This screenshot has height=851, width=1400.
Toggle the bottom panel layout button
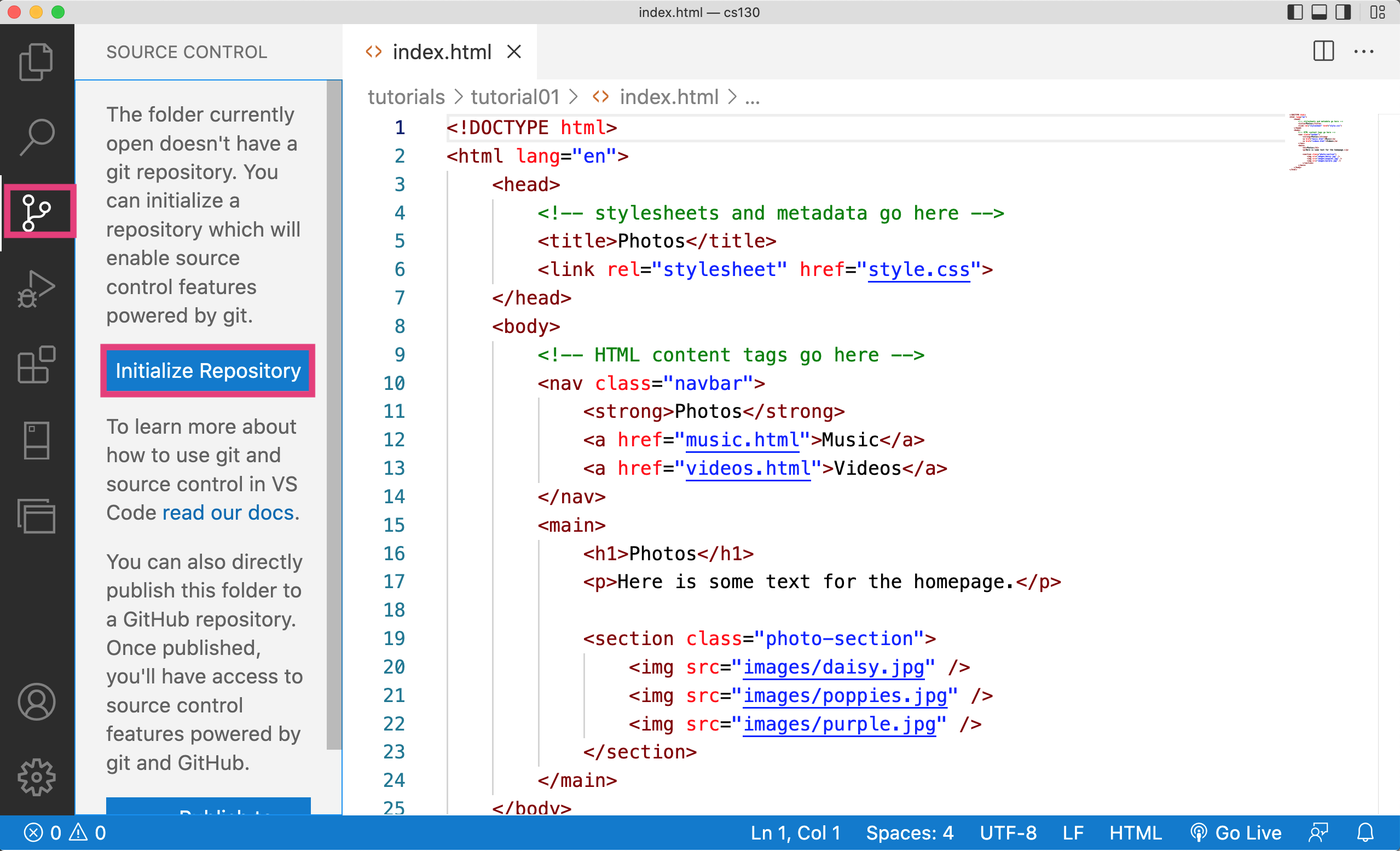[x=1319, y=12]
